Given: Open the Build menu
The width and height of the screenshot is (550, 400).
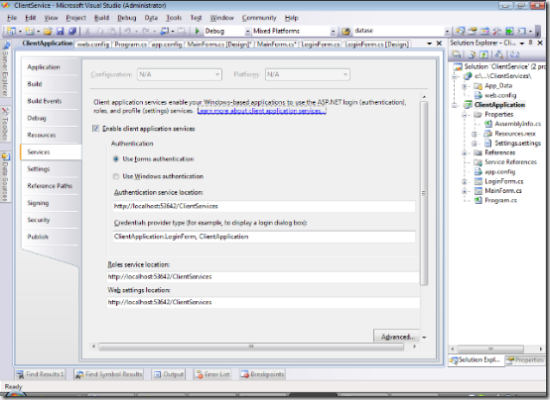Looking at the screenshot, I should point(101,18).
